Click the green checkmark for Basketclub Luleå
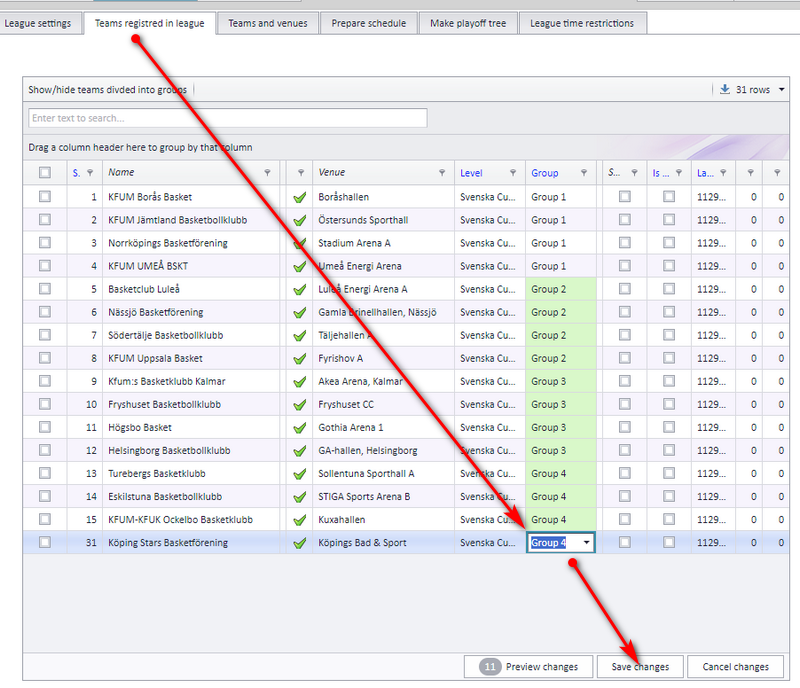Screen dimensions: 800x688 299,289
